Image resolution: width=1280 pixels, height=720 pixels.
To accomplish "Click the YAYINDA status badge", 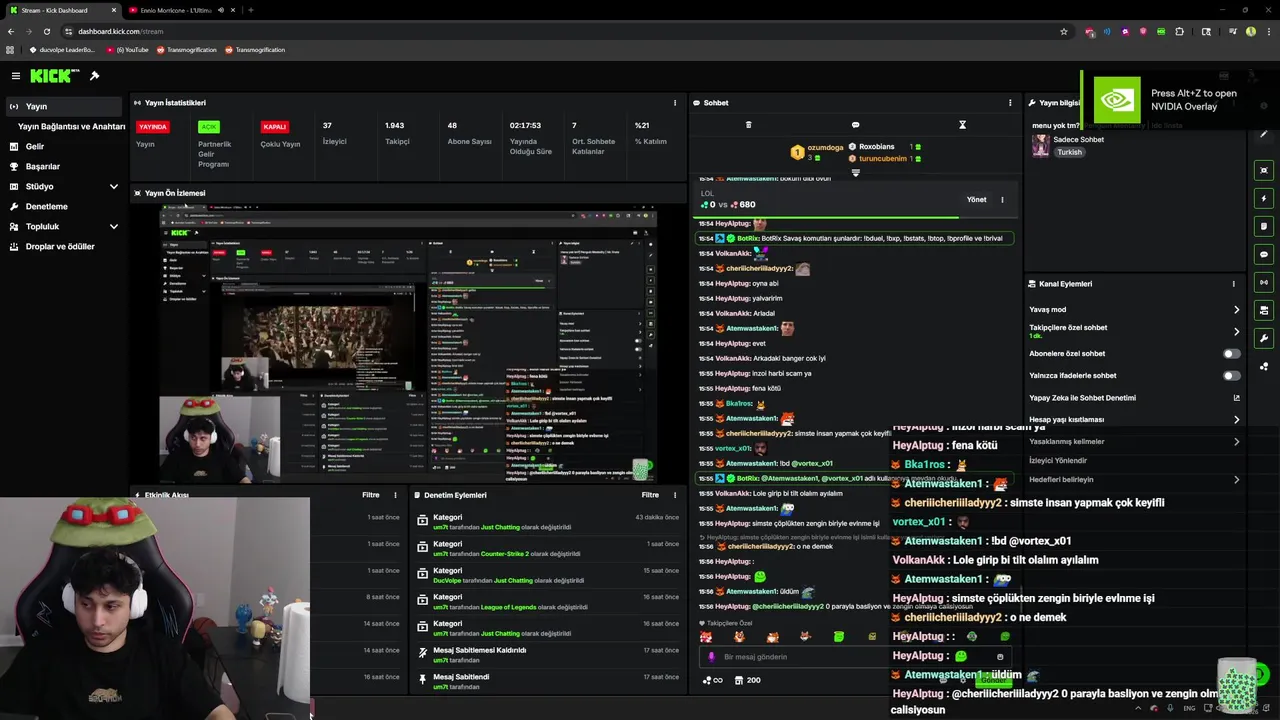I will pyautogui.click(x=153, y=127).
